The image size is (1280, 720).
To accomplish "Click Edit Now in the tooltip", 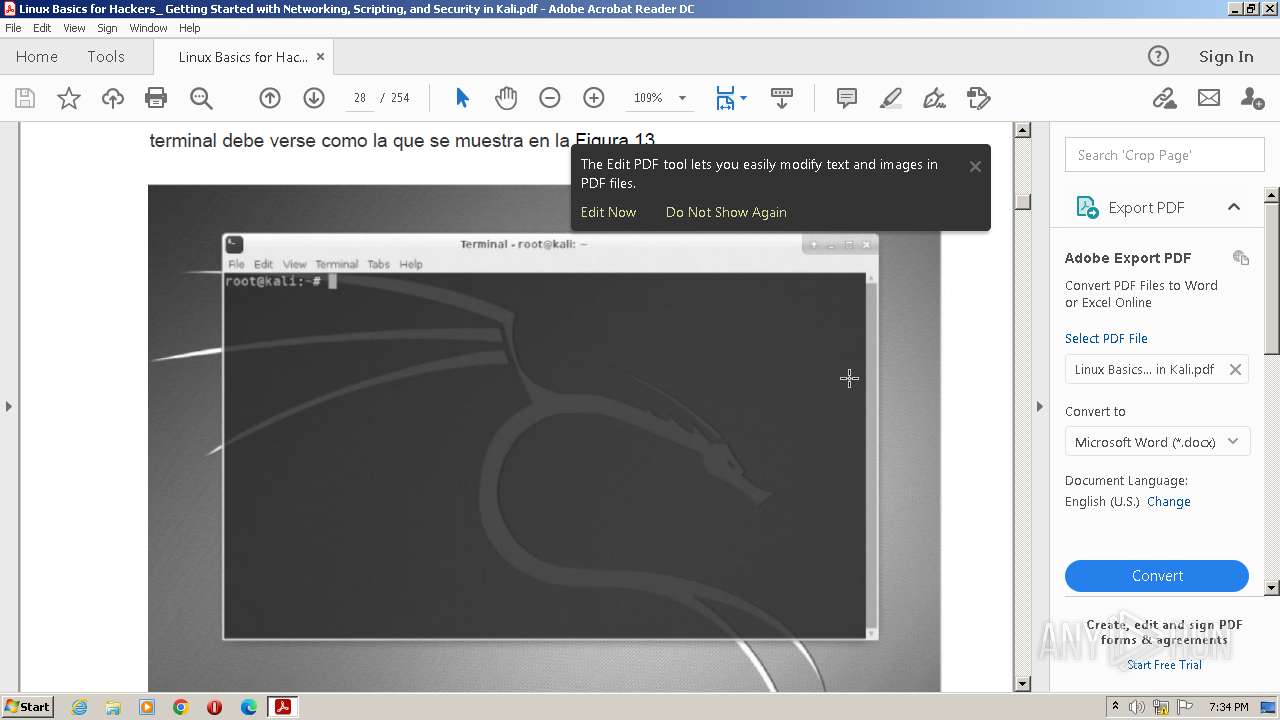I will coord(608,212).
